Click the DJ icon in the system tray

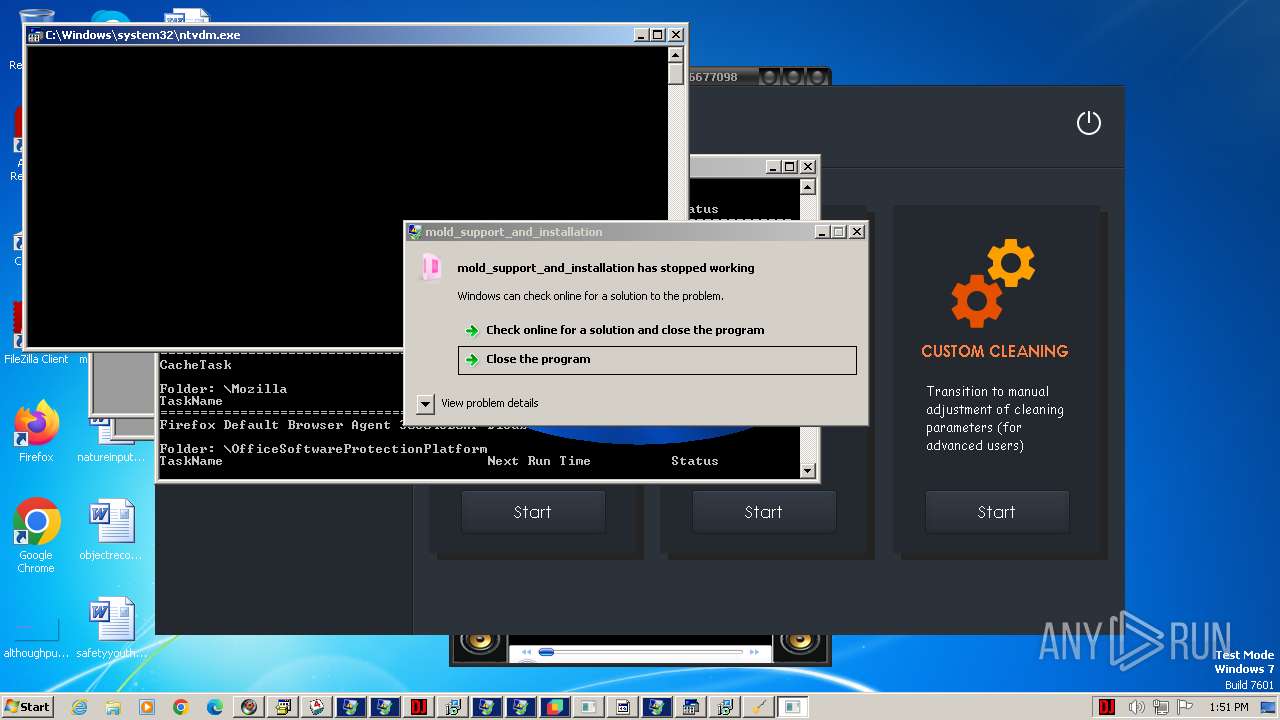(1107, 707)
